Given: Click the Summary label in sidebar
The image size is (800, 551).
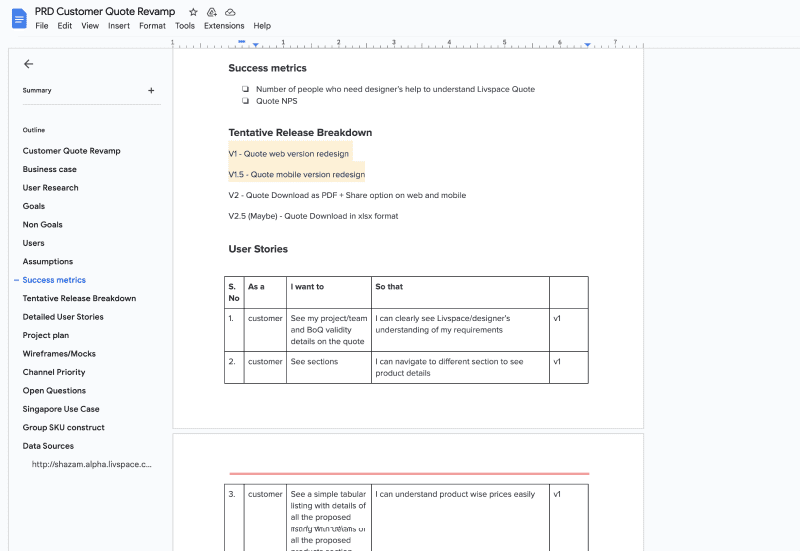Looking at the screenshot, I should (x=37, y=90).
